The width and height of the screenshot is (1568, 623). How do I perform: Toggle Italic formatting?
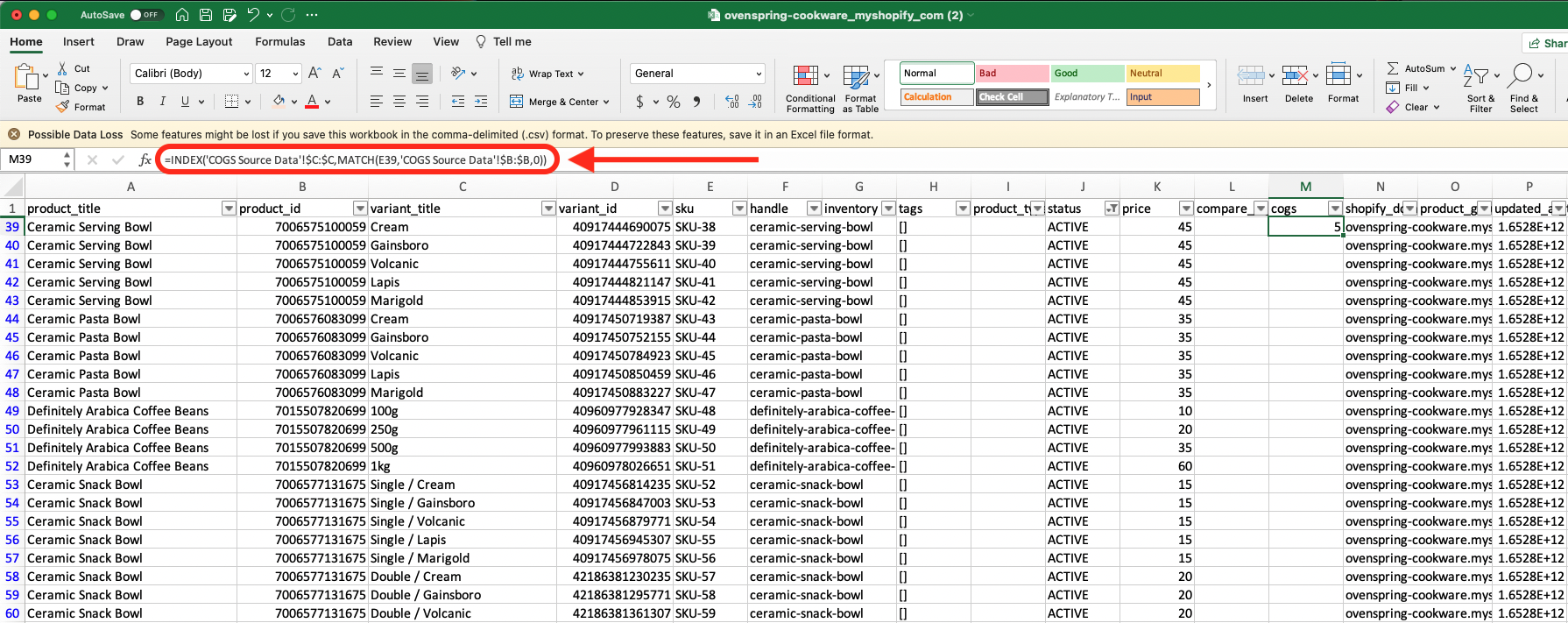162,102
